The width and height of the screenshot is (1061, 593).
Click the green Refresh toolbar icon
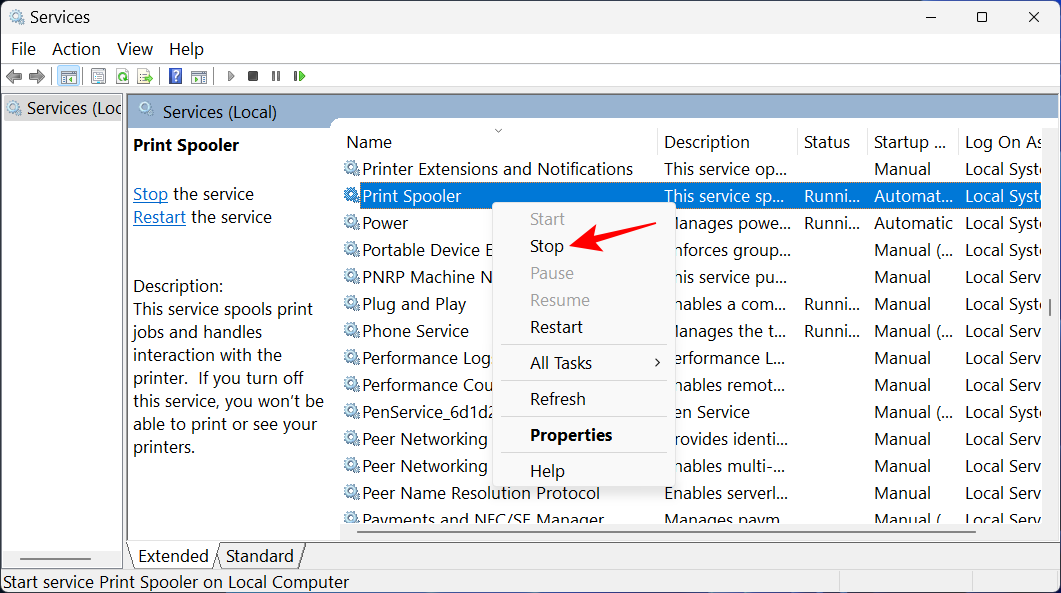(122, 76)
